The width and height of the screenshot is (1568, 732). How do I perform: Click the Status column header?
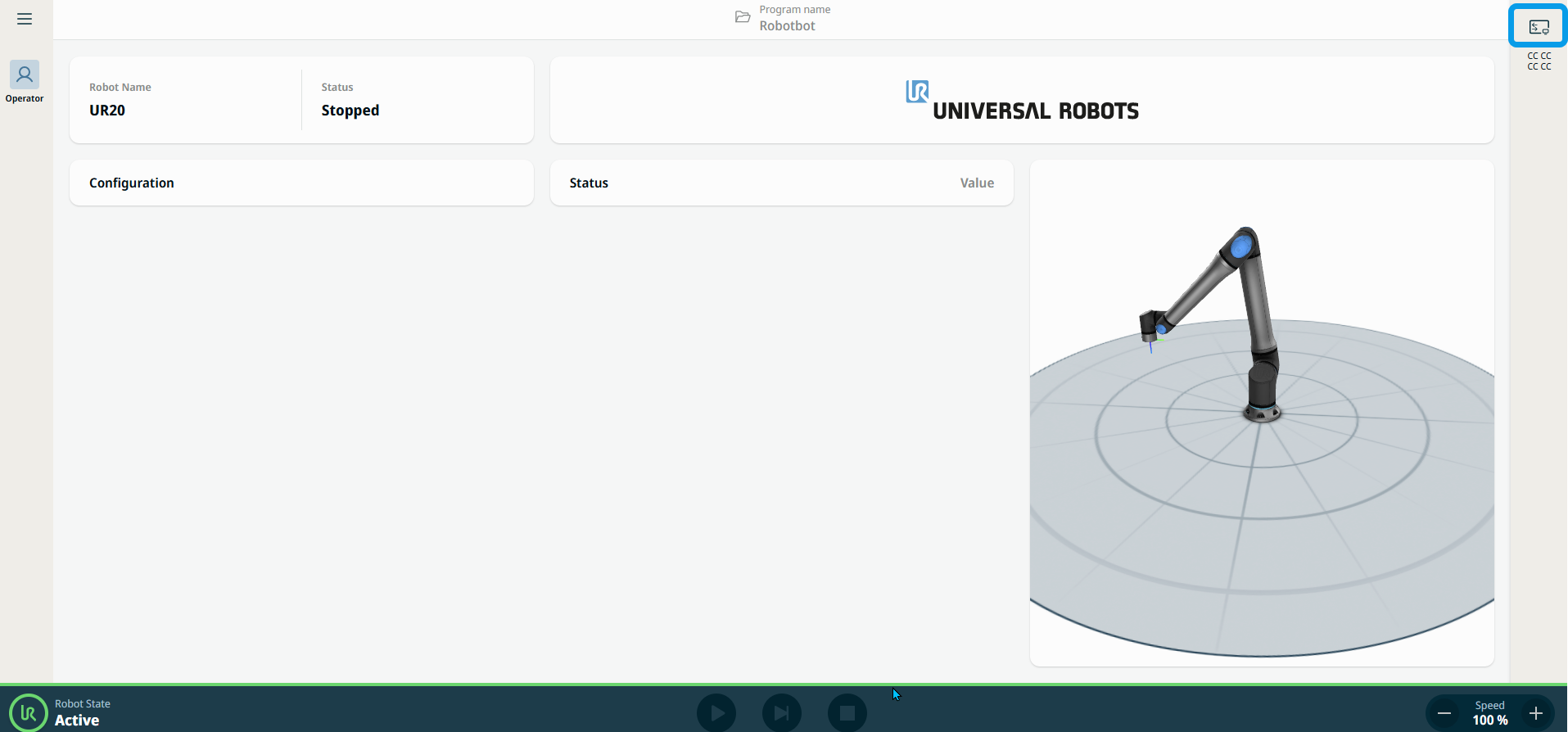(x=589, y=183)
